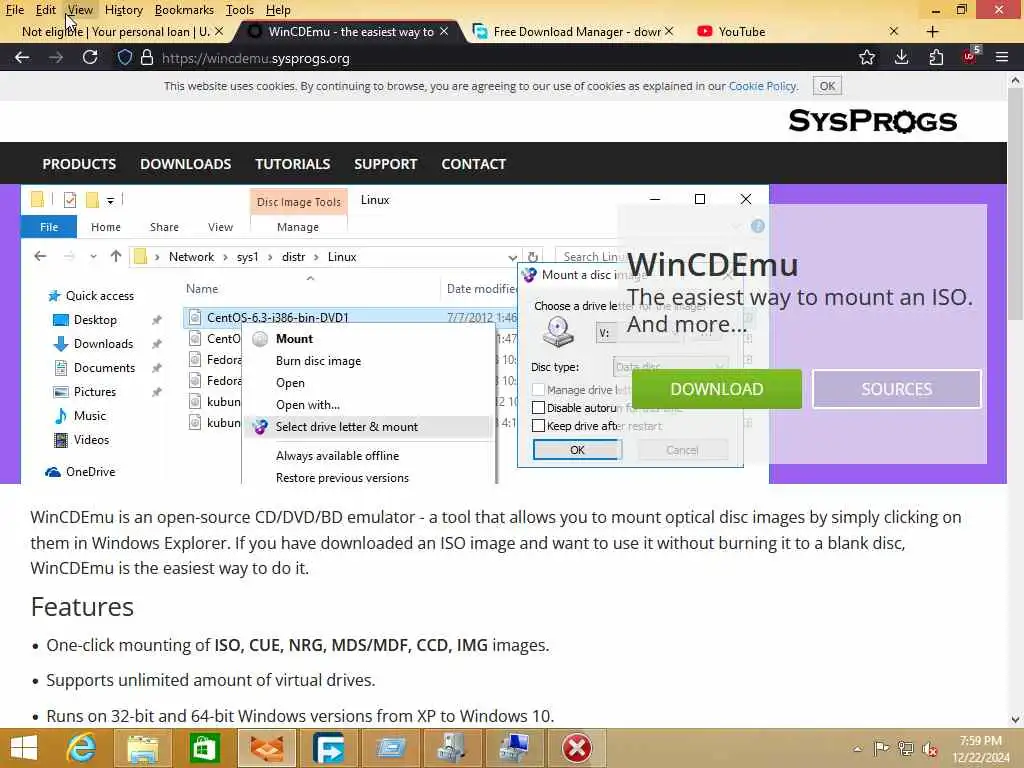The height and width of the screenshot is (768, 1024).
Task: Launch Internet Explorer from the taskbar
Action: [82, 748]
